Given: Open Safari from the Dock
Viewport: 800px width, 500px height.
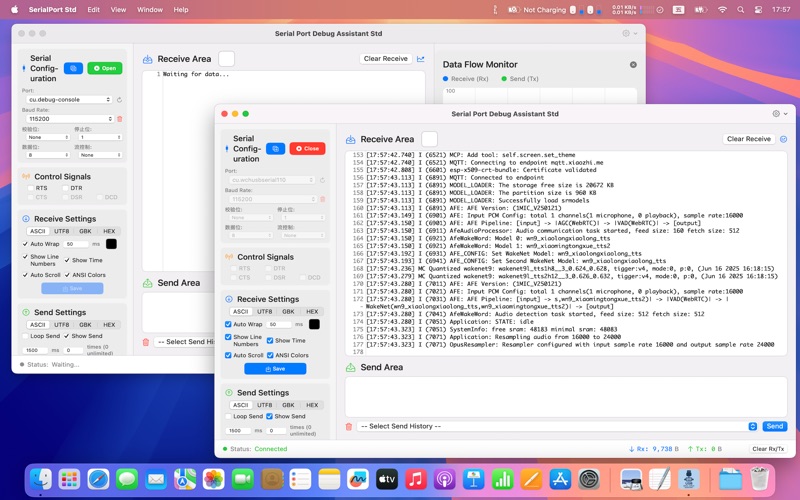Looking at the screenshot, I should coord(98,479).
